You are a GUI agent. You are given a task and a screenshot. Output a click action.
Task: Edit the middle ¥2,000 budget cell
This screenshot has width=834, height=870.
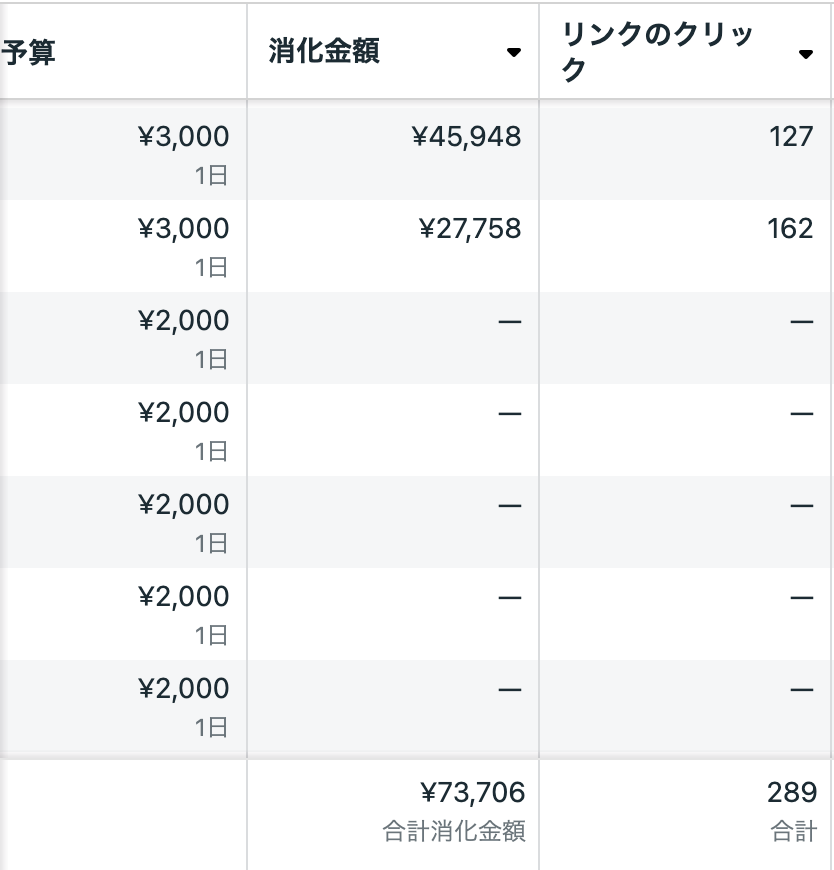tap(183, 504)
